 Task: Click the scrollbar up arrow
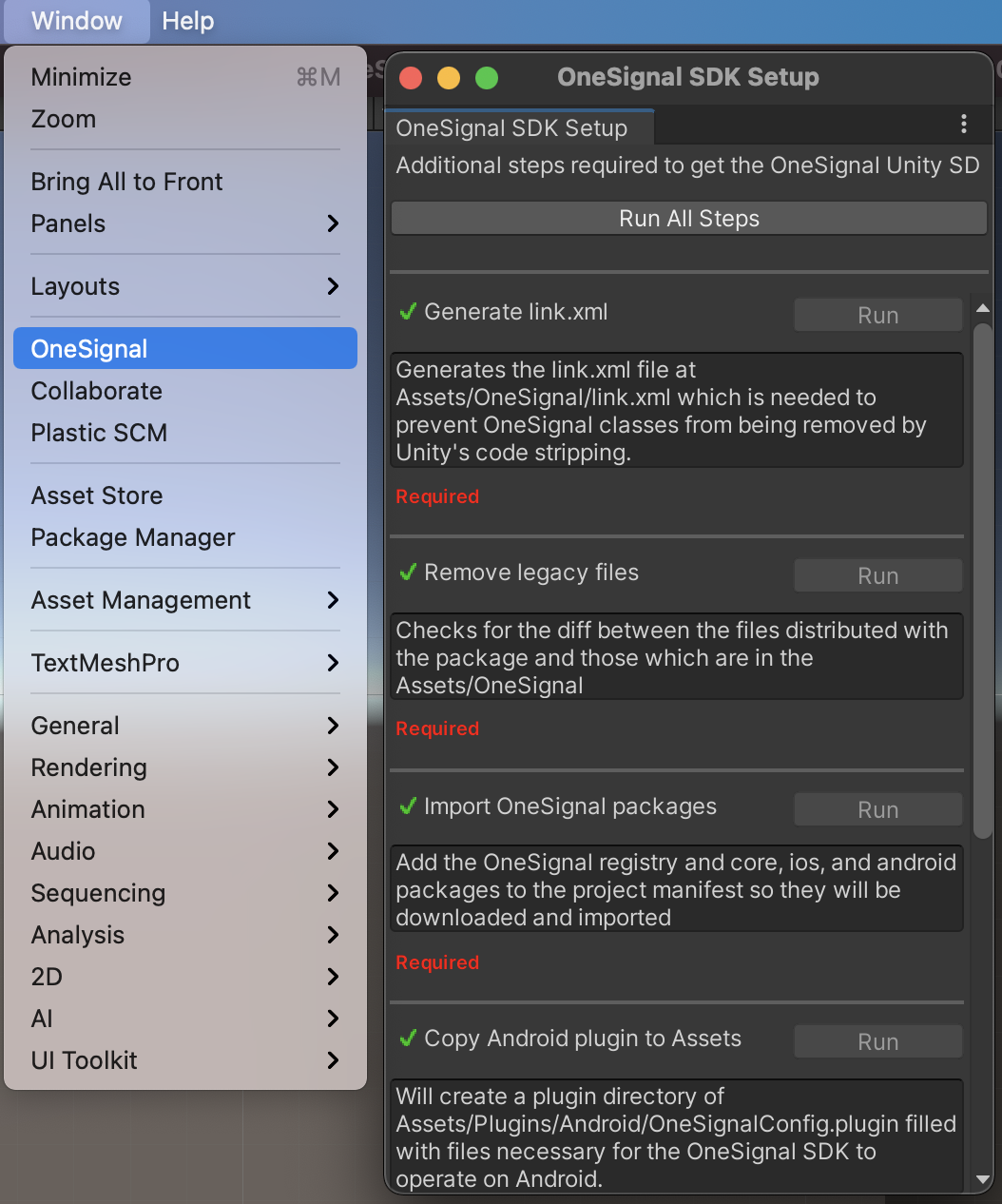pyautogui.click(x=983, y=308)
